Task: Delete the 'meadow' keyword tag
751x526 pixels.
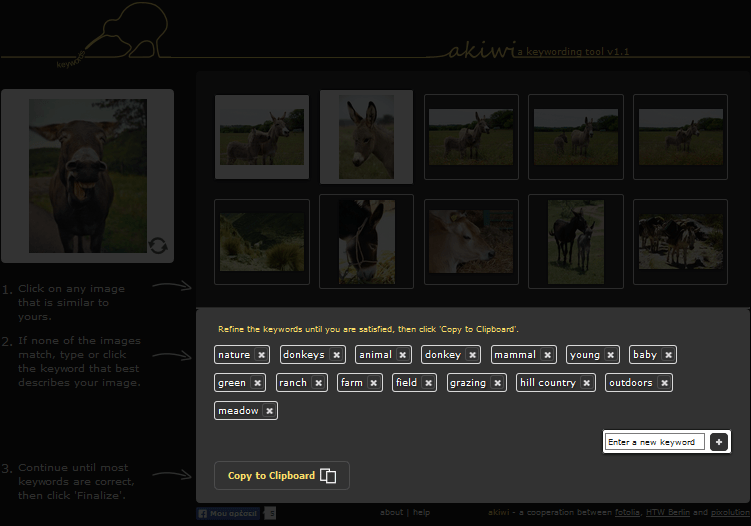Action: pos(270,411)
